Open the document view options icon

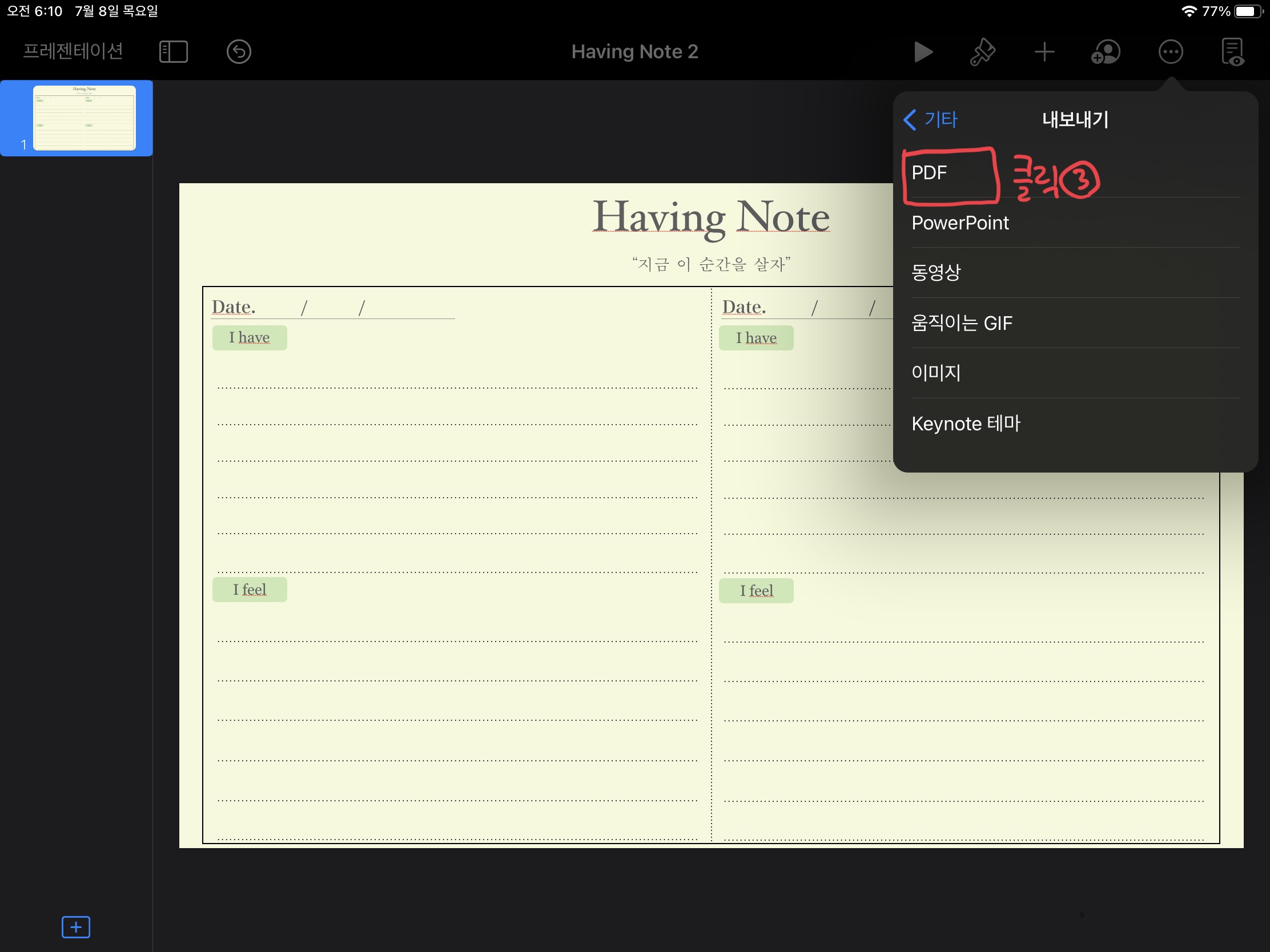click(x=1232, y=52)
